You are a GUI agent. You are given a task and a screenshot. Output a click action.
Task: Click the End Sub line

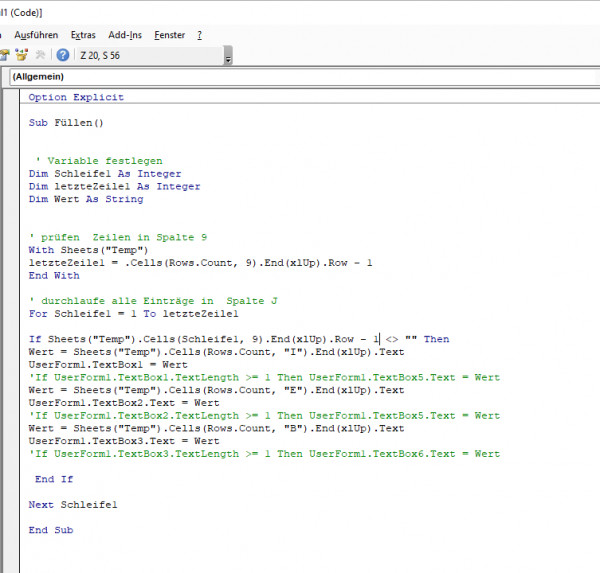[x=51, y=530]
